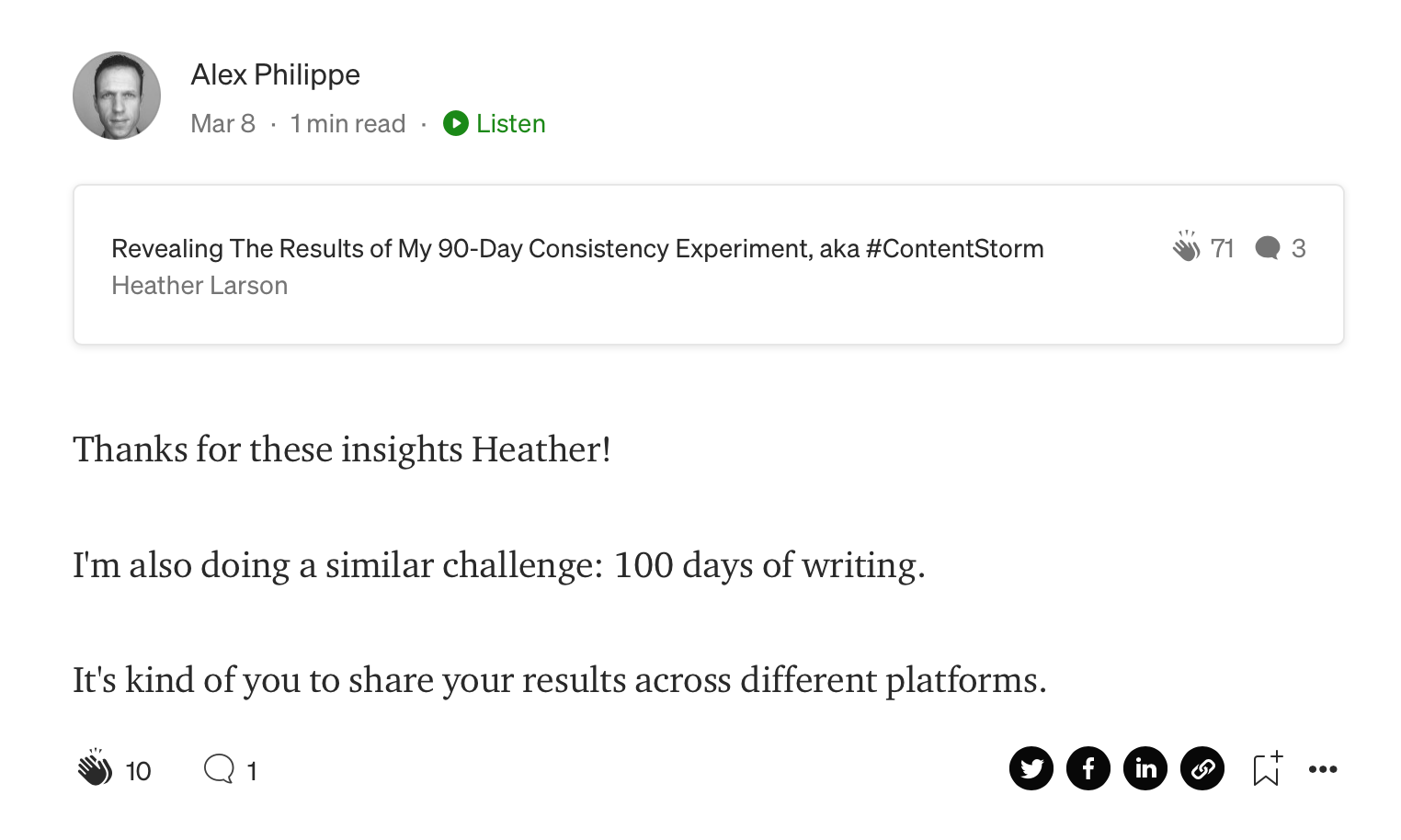Click the 71 claps count number
Viewport: 1401px width, 840px height.
point(1222,248)
